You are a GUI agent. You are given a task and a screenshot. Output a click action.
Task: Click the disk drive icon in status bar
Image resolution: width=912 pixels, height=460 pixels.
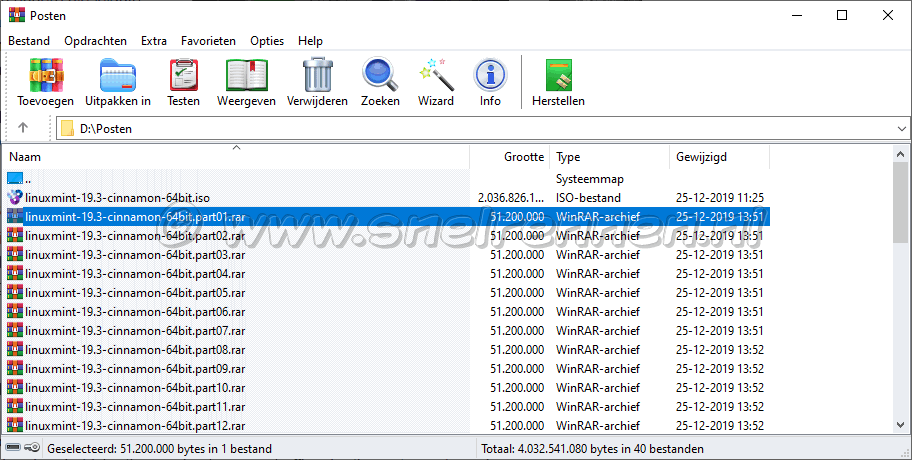point(13,448)
